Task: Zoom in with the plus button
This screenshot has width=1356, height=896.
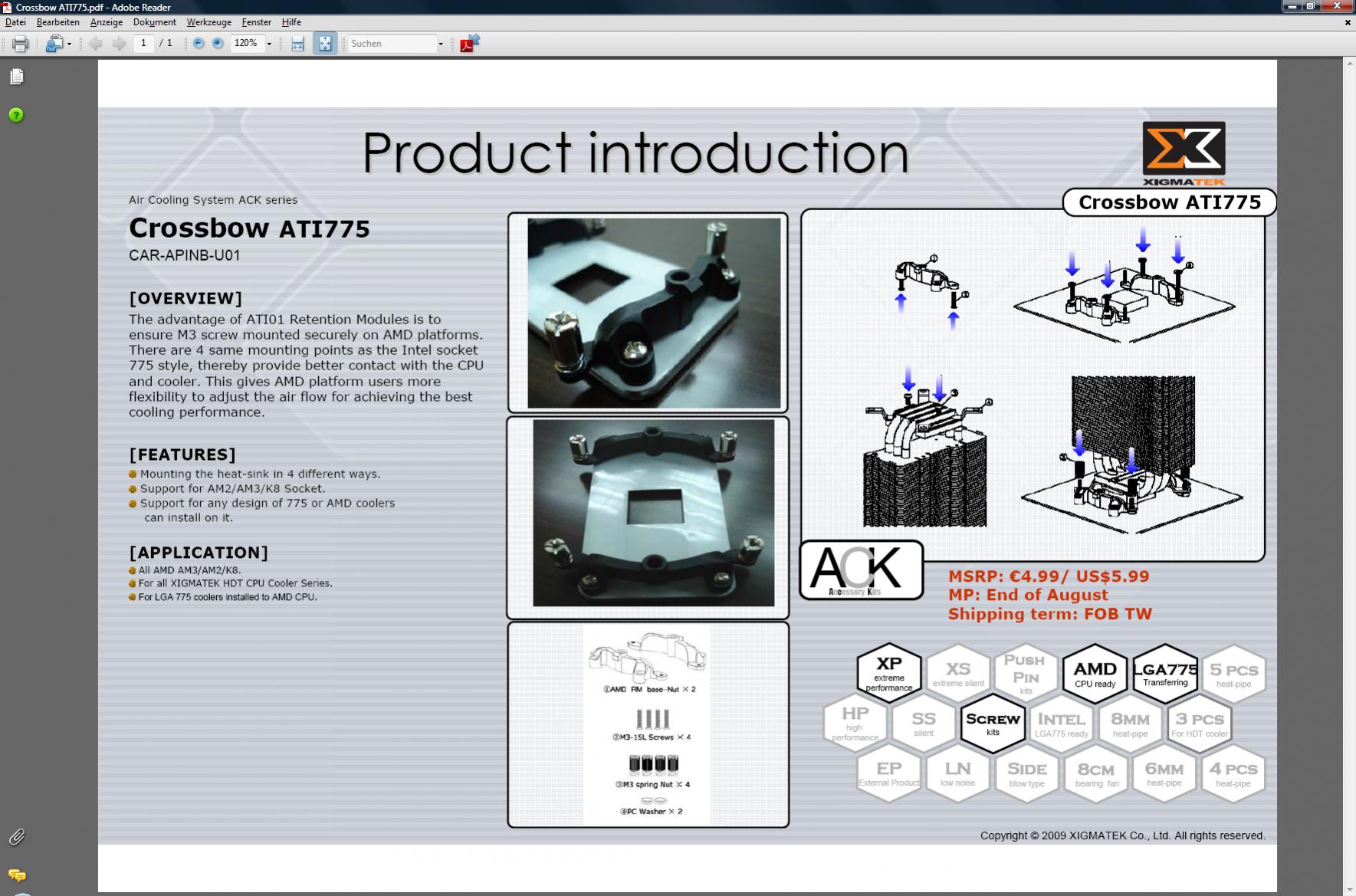Action: pyautogui.click(x=218, y=44)
